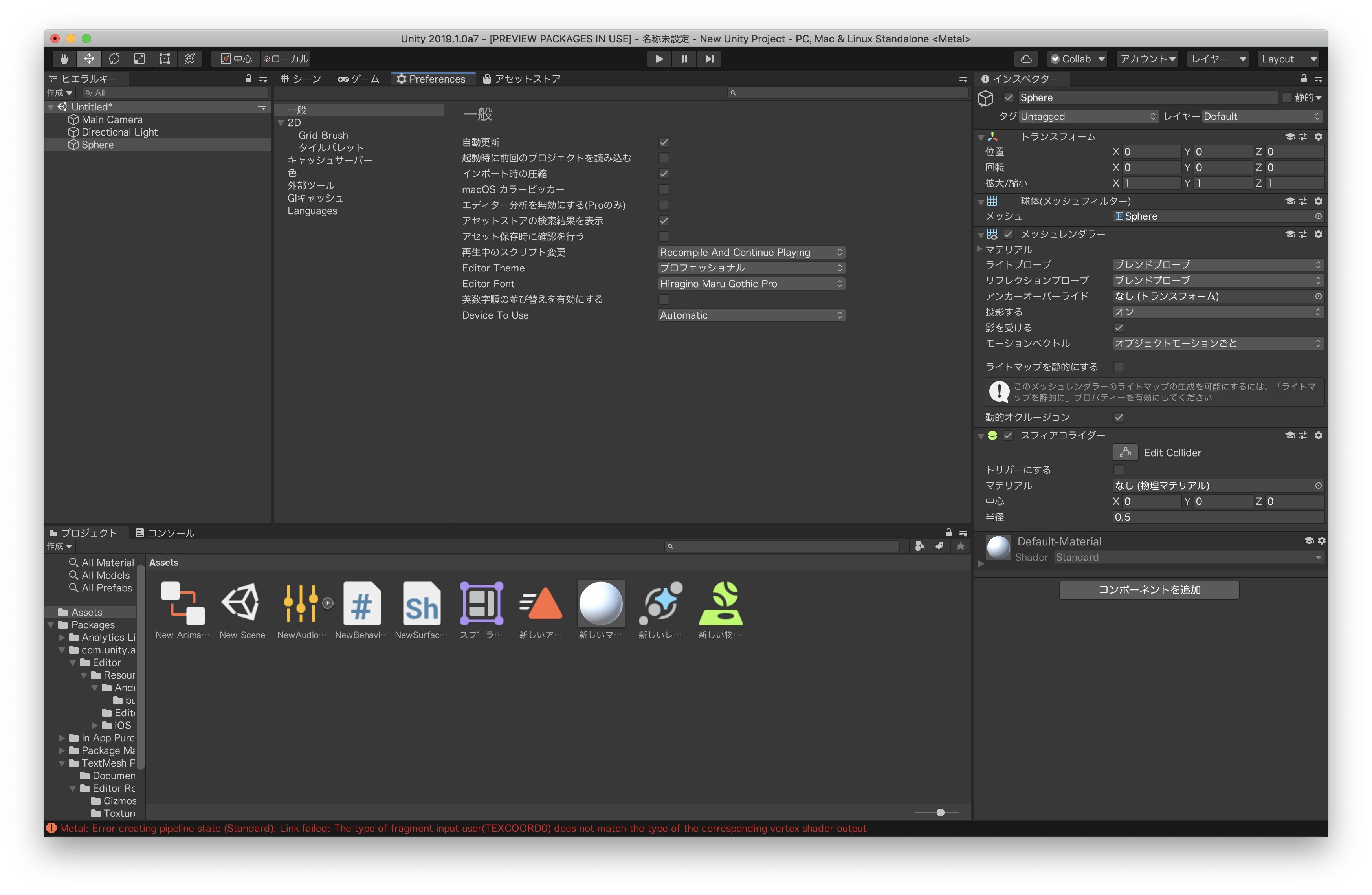Enable the macOS カラーピッカー checkbox
This screenshot has height=895, width=1372.
click(664, 190)
